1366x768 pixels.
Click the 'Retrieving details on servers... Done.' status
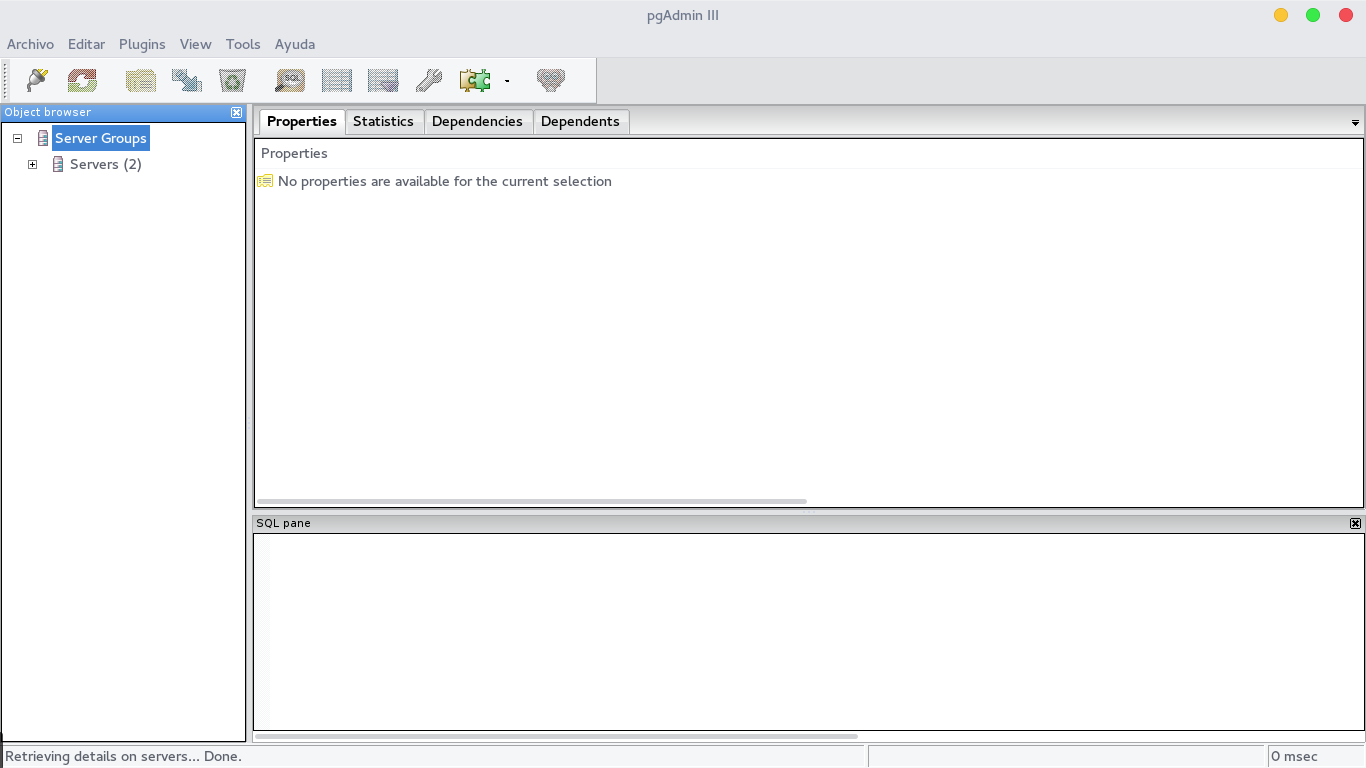(x=124, y=756)
